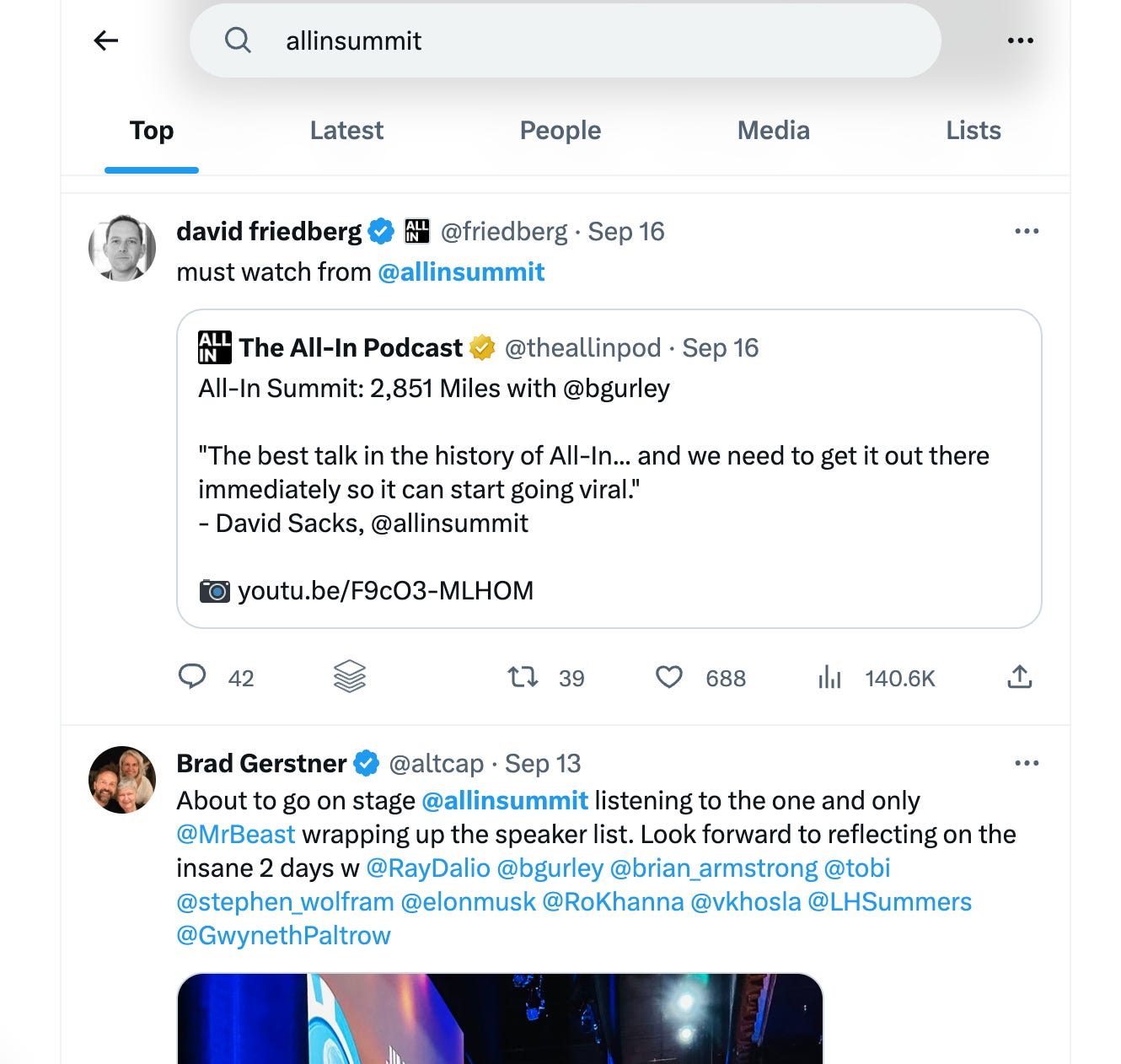Open the Media tab
This screenshot has width=1121, height=1064.
[x=773, y=131]
